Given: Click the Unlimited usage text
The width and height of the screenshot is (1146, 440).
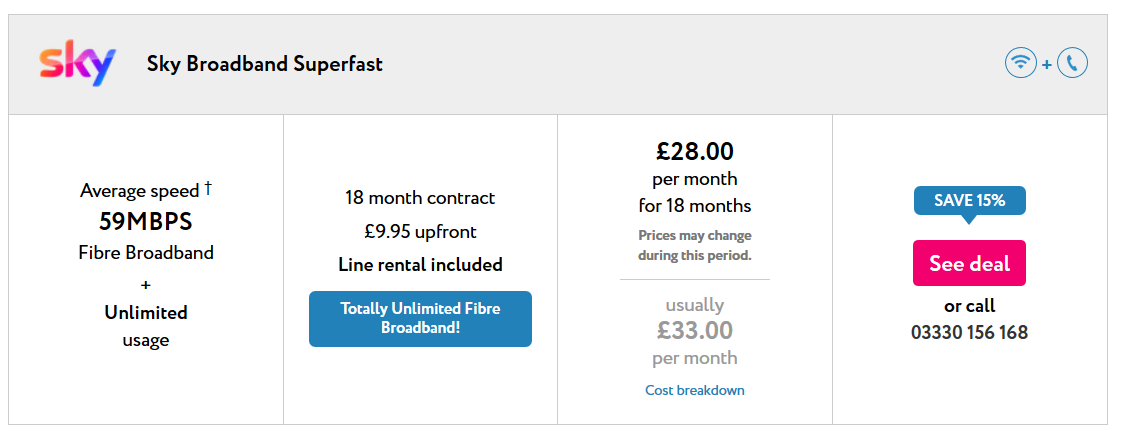Looking at the screenshot, I should coord(145,326).
